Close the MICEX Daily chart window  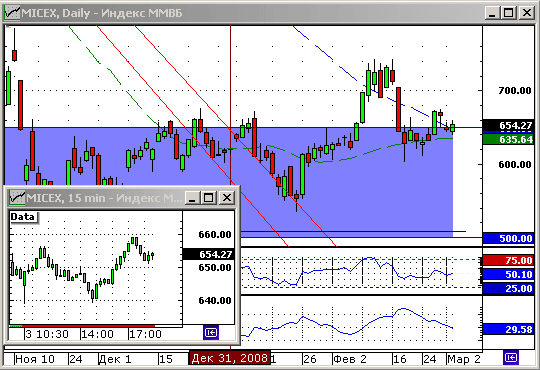[527, 13]
